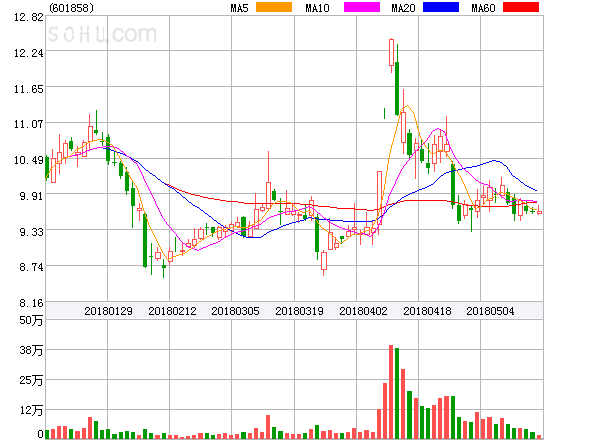Select the MA60 legend label
The height and width of the screenshot is (440, 600).
tap(483, 8)
